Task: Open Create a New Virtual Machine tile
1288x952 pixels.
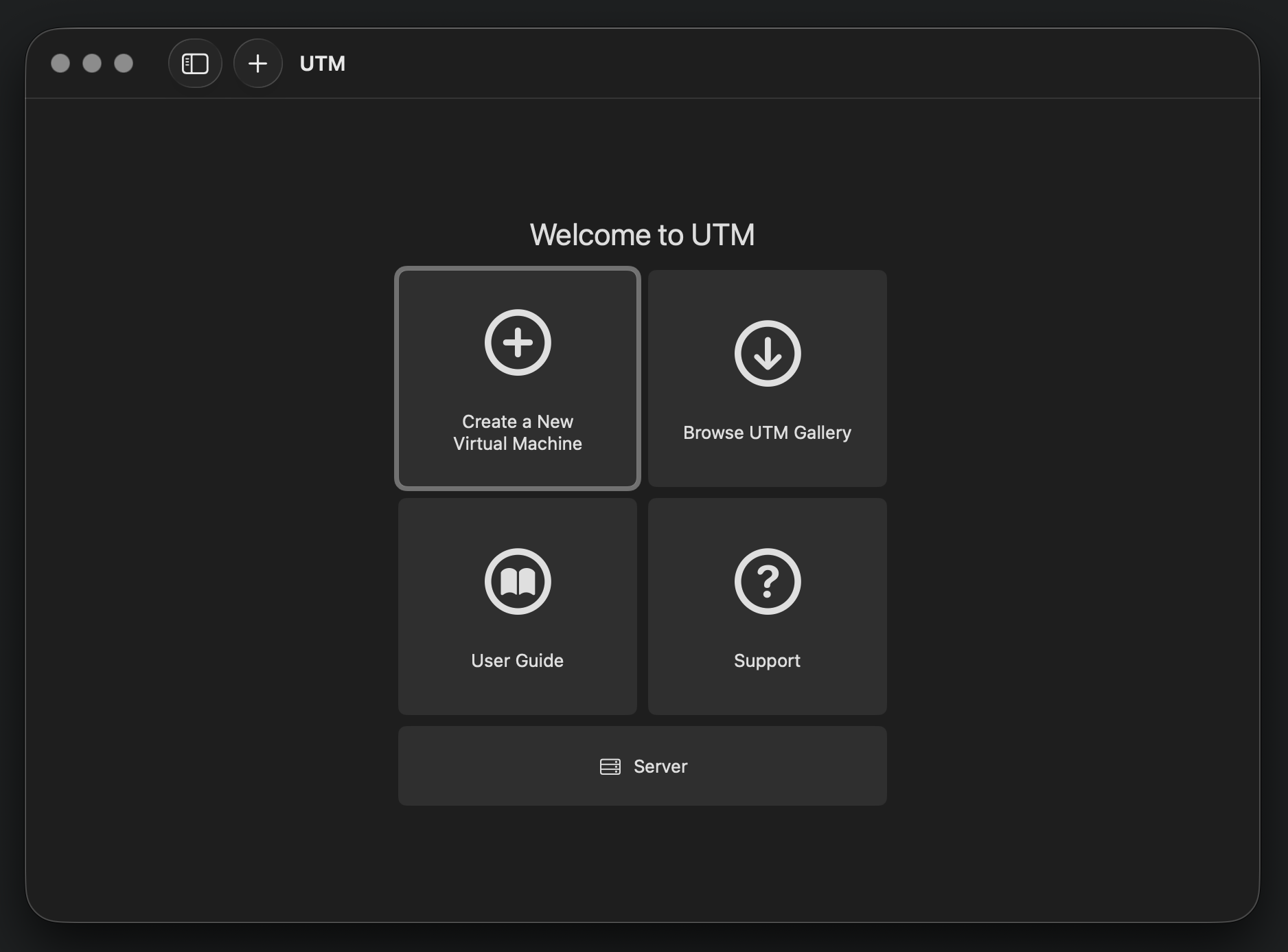Action: coord(518,378)
